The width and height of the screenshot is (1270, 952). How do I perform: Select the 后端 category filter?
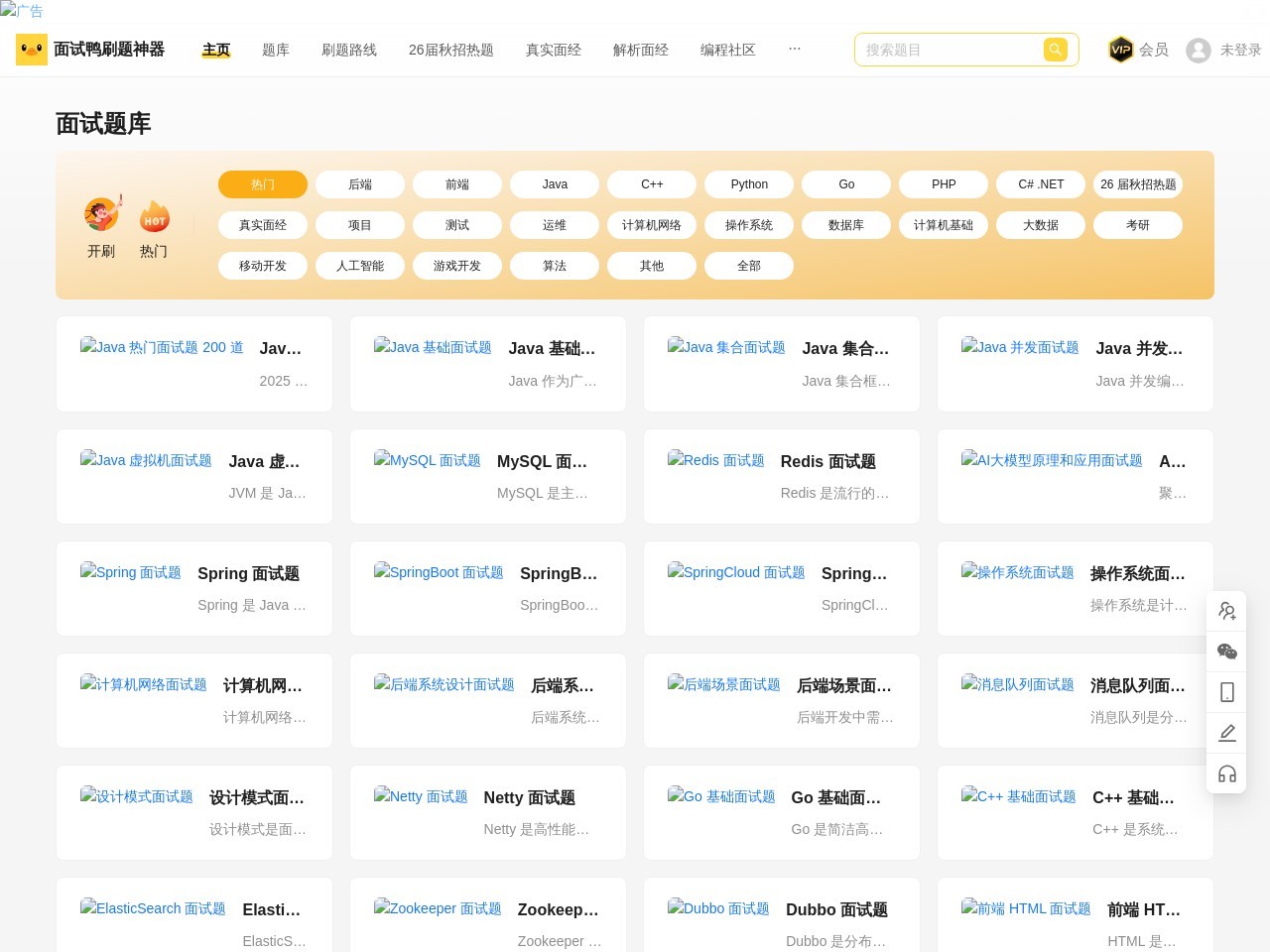click(x=360, y=184)
